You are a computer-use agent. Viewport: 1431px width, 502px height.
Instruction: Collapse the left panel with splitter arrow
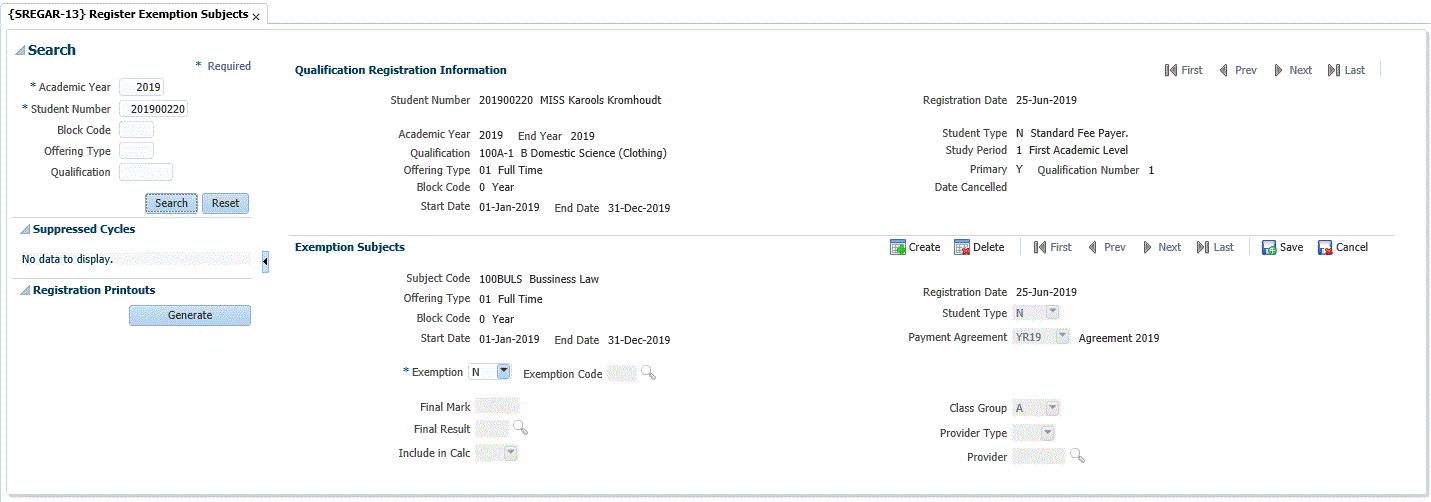point(265,262)
